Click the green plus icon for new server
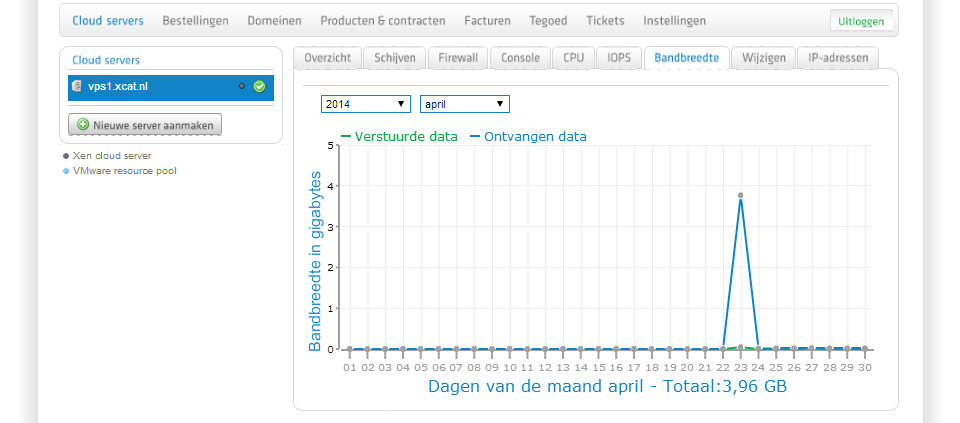 point(82,125)
